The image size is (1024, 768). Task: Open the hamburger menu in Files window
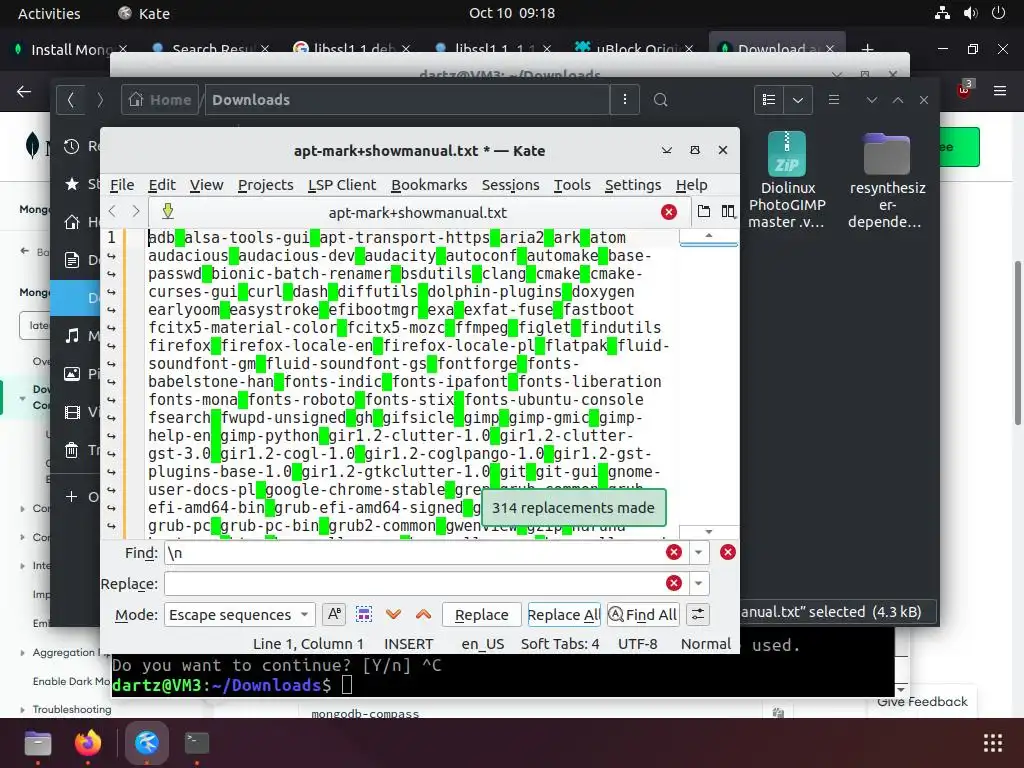click(x=833, y=99)
